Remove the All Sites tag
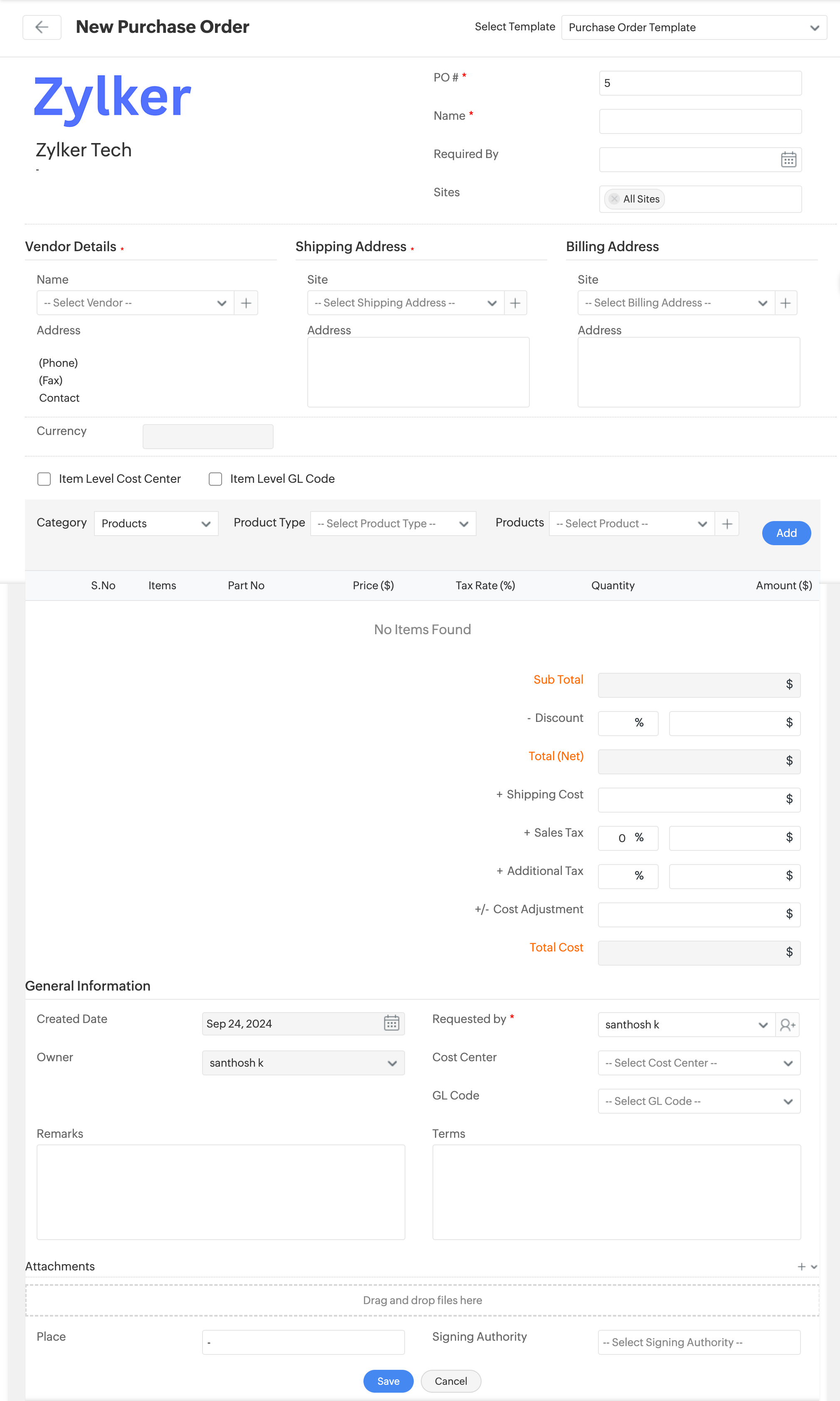 [x=614, y=199]
